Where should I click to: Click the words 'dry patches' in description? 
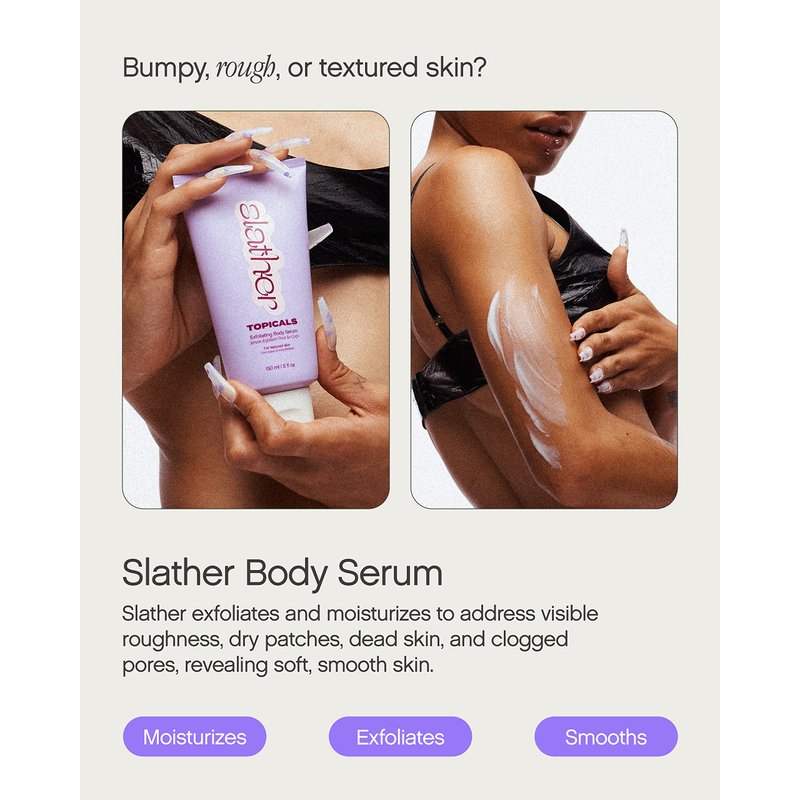(x=285, y=640)
